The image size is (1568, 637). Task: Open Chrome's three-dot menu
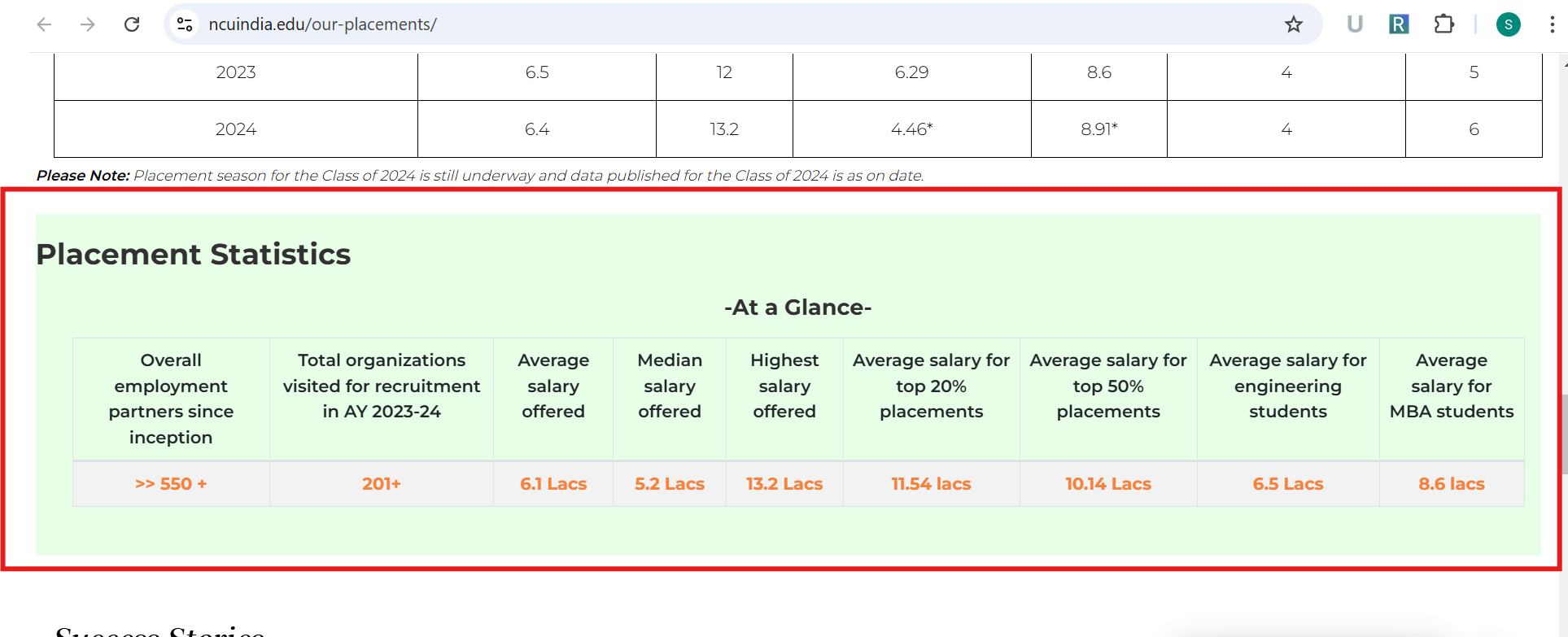[x=1552, y=24]
